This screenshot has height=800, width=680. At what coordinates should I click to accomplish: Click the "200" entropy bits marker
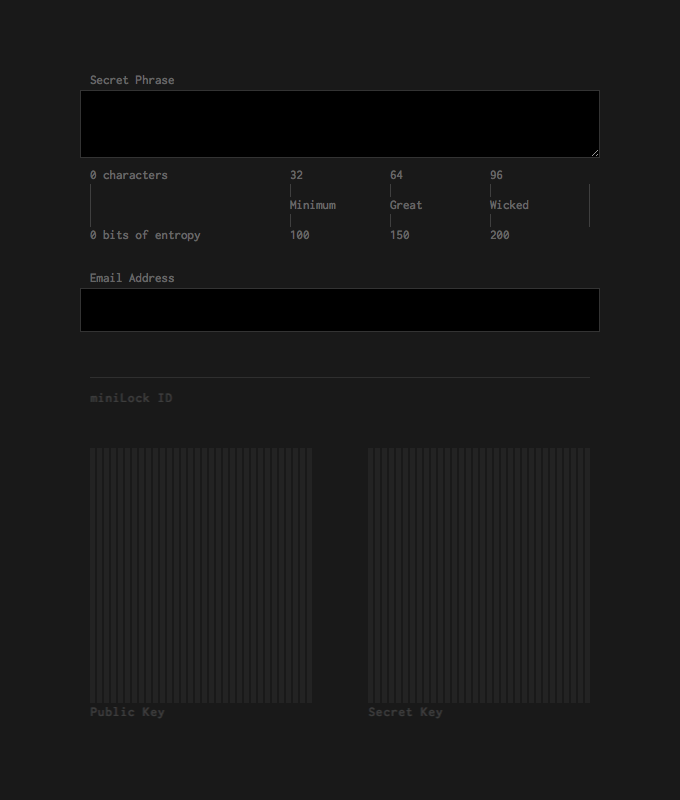coord(499,235)
